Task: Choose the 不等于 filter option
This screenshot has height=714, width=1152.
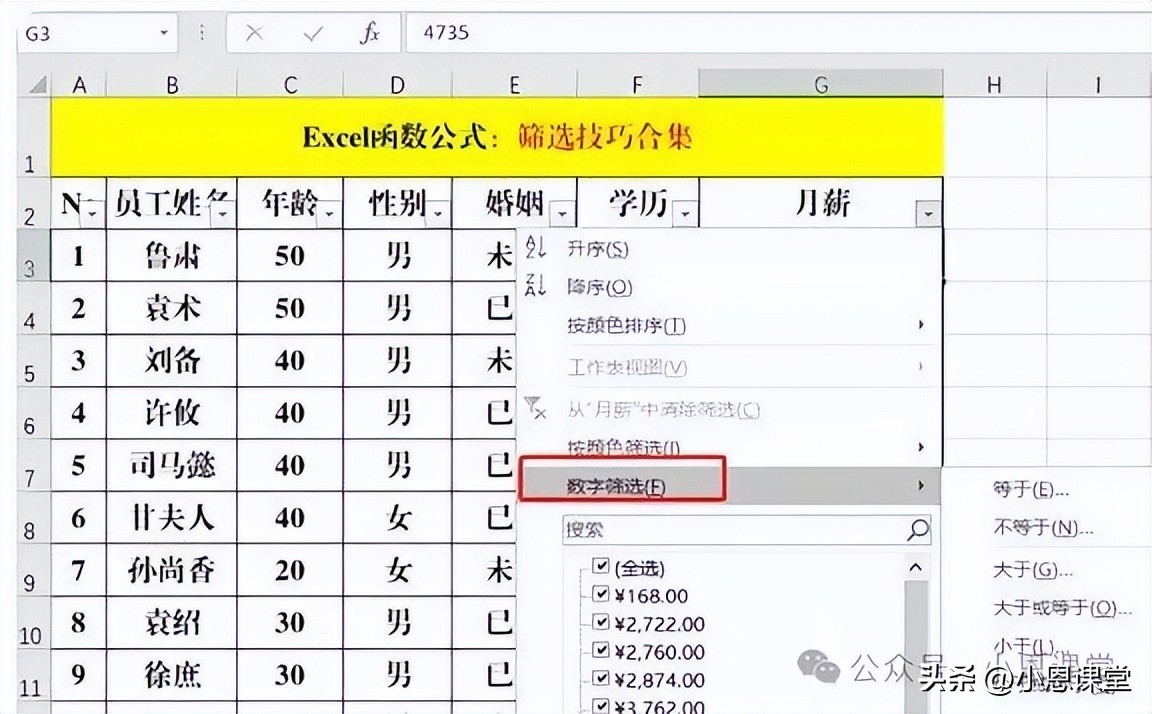Action: (1042, 528)
